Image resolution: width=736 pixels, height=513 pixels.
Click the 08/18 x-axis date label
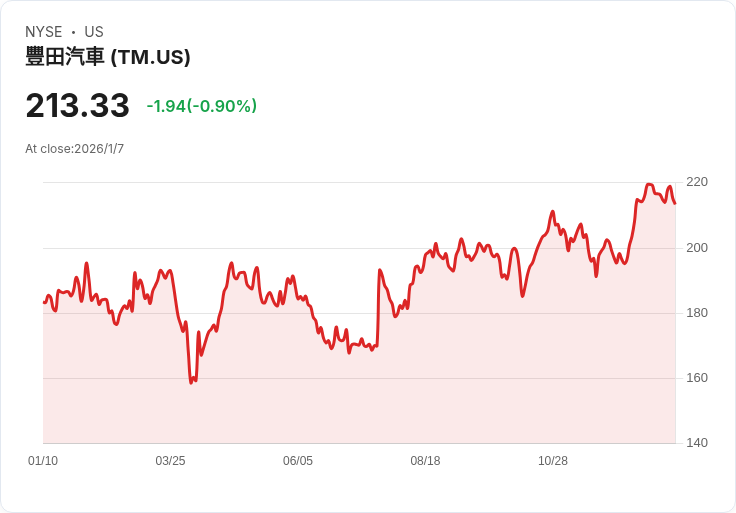tap(425, 461)
